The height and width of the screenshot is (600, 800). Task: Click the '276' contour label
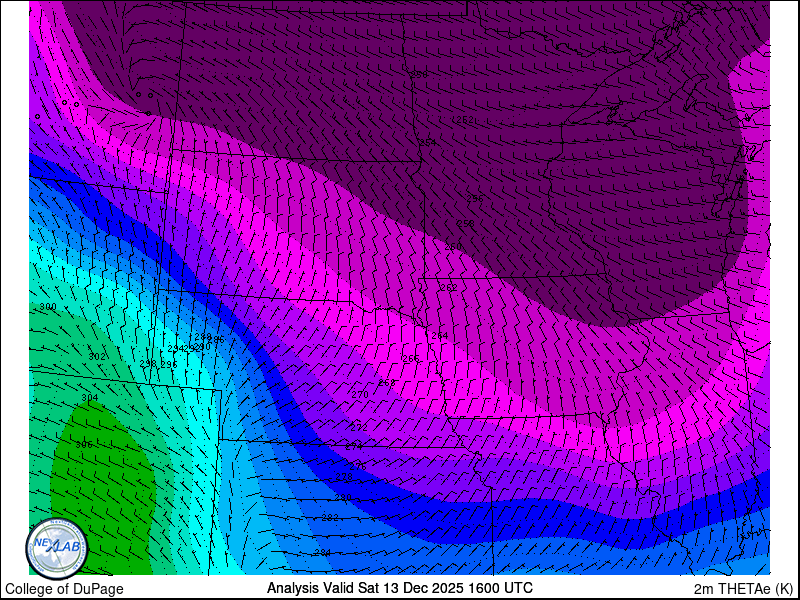(358, 466)
